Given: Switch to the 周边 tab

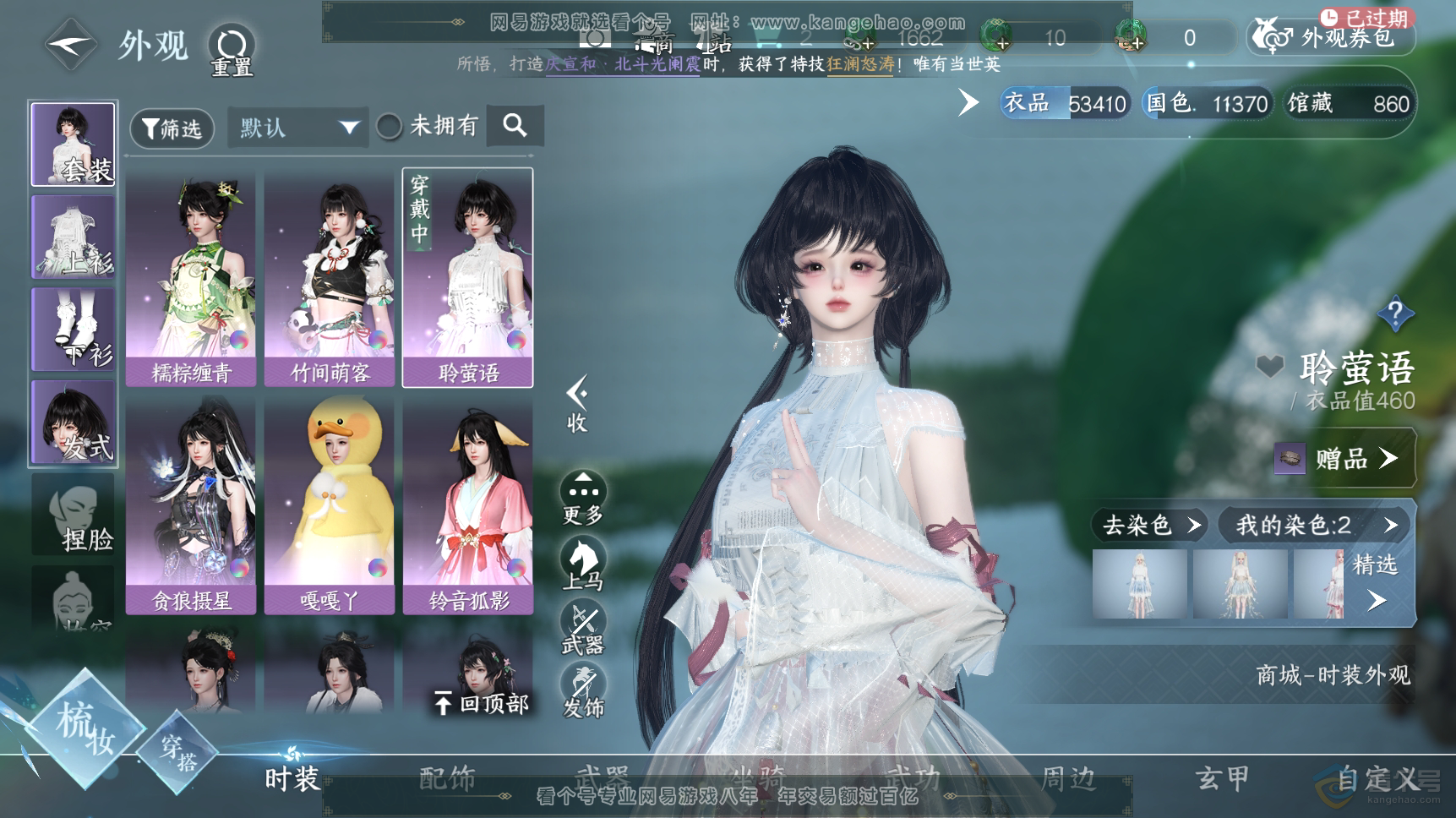Looking at the screenshot, I should [x=1068, y=777].
